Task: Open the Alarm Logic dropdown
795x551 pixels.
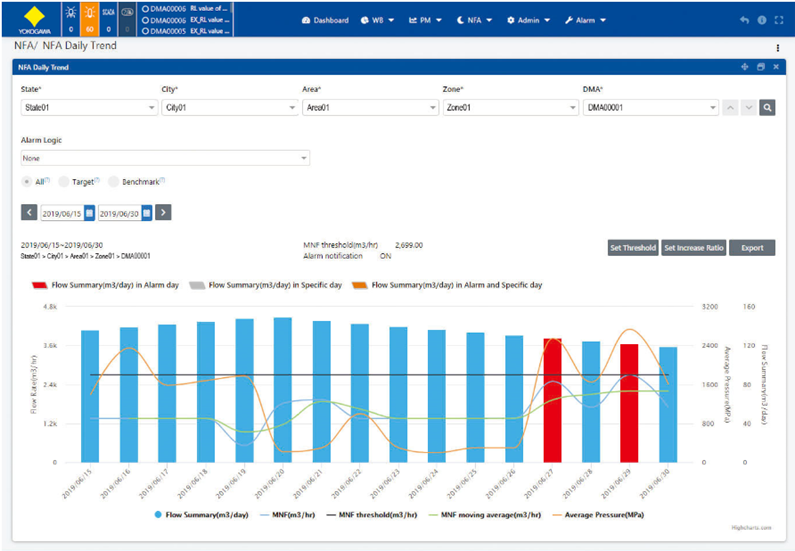Action: (x=165, y=158)
